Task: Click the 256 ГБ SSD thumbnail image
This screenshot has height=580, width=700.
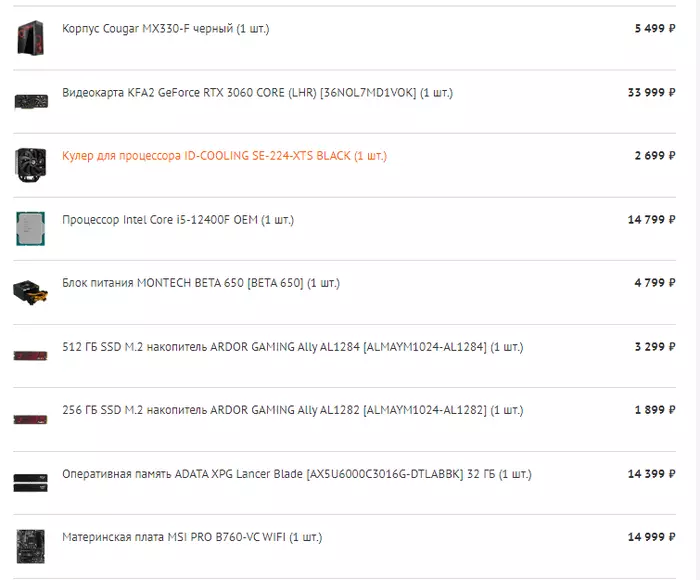Action: pos(30,418)
